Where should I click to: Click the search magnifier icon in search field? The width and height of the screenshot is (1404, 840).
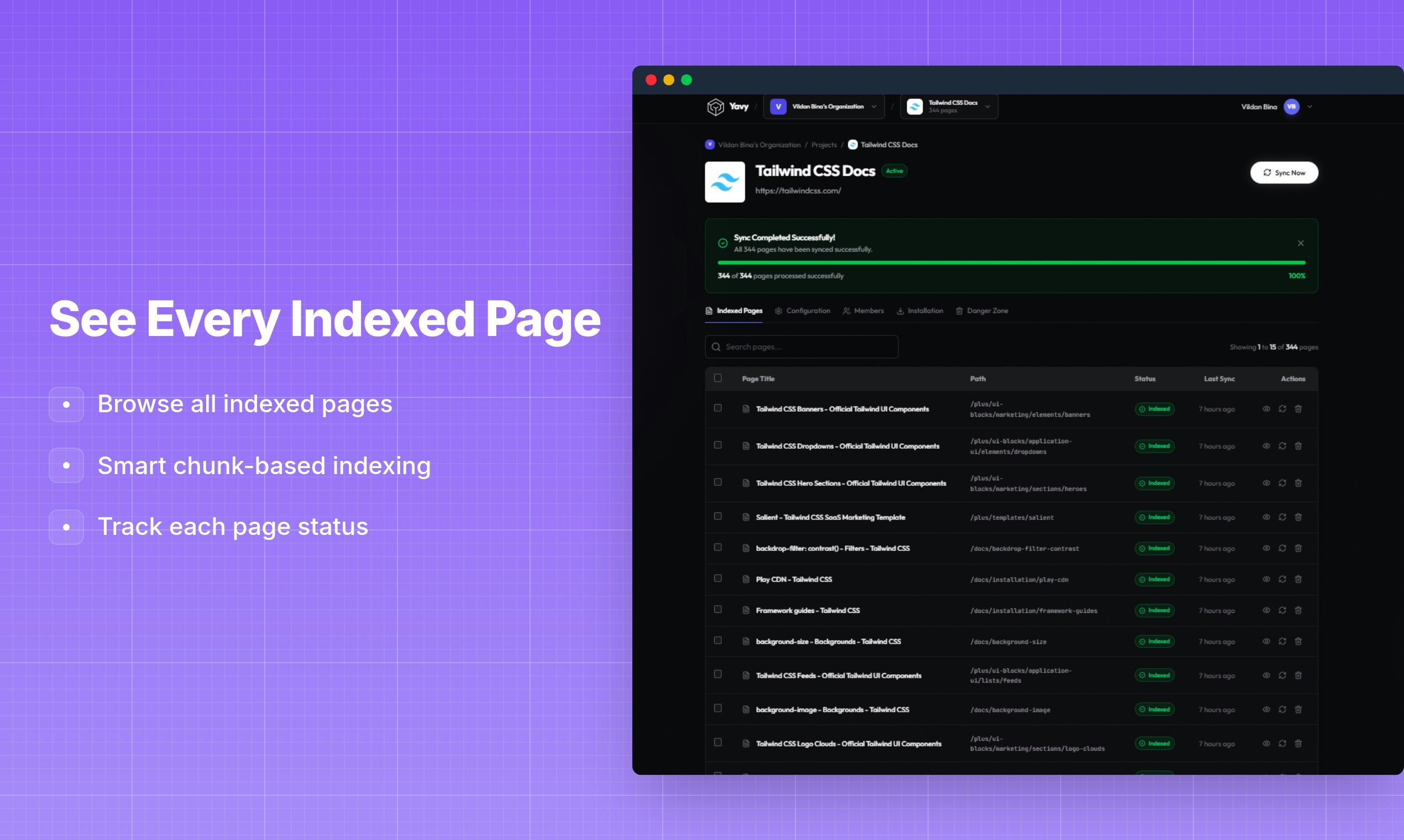(x=716, y=347)
